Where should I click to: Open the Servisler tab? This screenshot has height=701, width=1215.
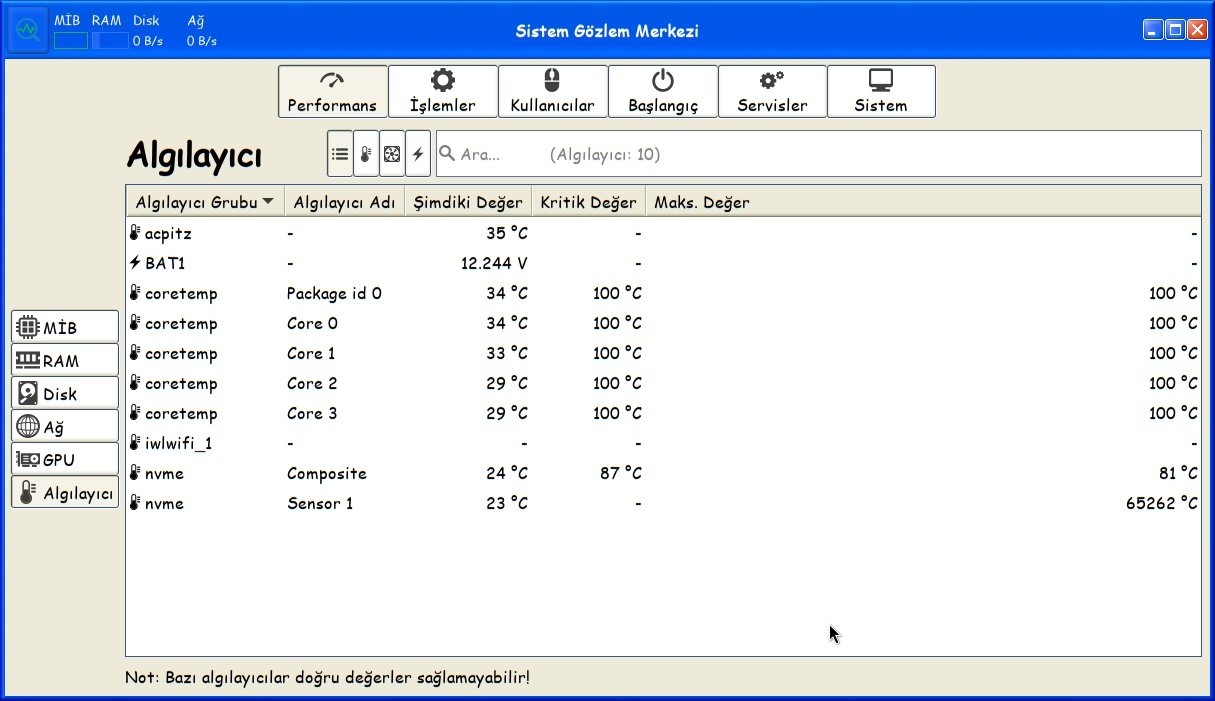[772, 92]
